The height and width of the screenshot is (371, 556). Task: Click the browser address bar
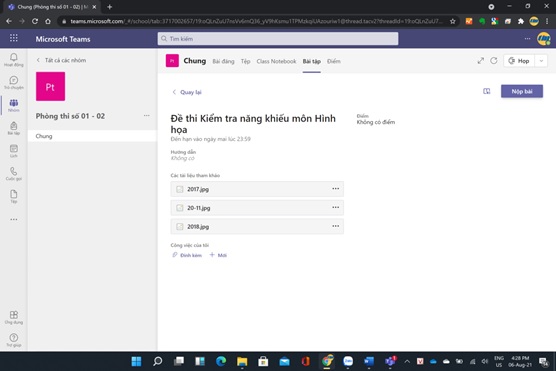click(256, 21)
